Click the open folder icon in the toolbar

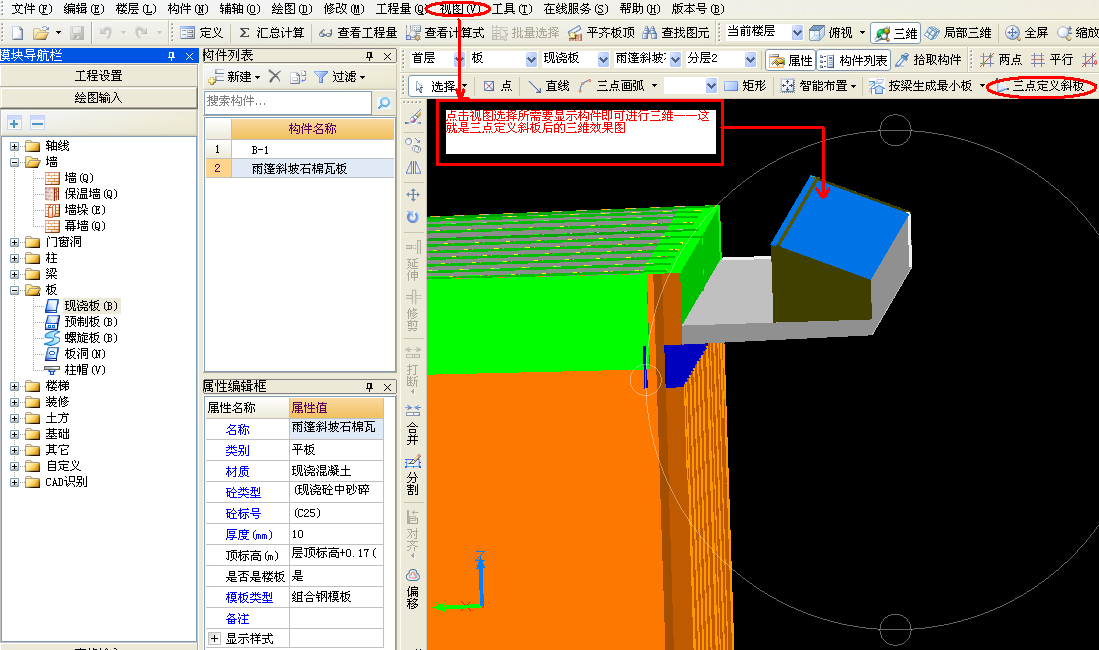pos(41,33)
